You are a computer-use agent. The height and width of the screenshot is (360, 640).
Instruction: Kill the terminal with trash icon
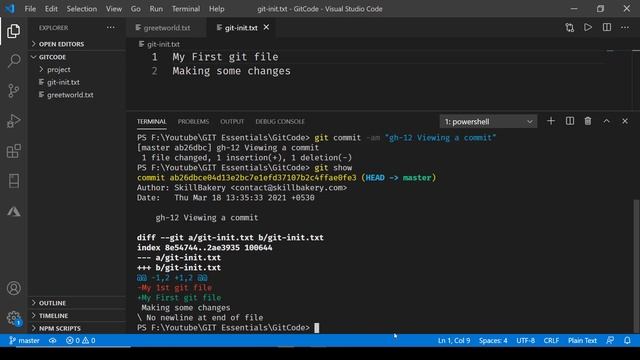588,121
